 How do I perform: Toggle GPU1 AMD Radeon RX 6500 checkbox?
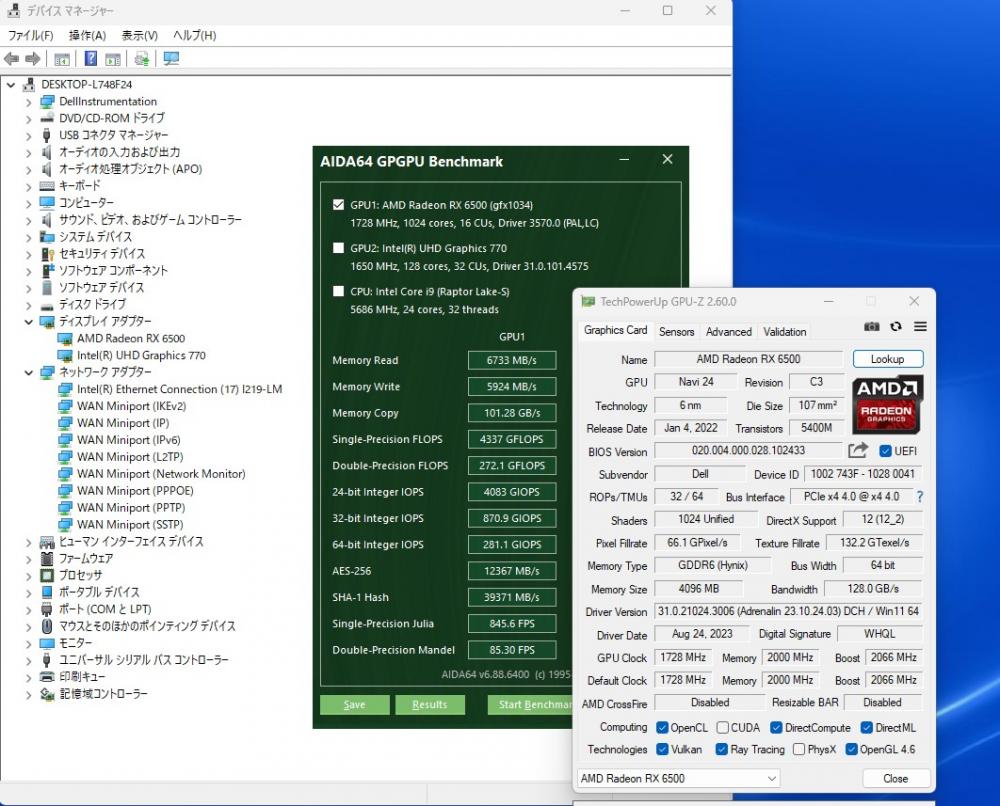click(339, 205)
